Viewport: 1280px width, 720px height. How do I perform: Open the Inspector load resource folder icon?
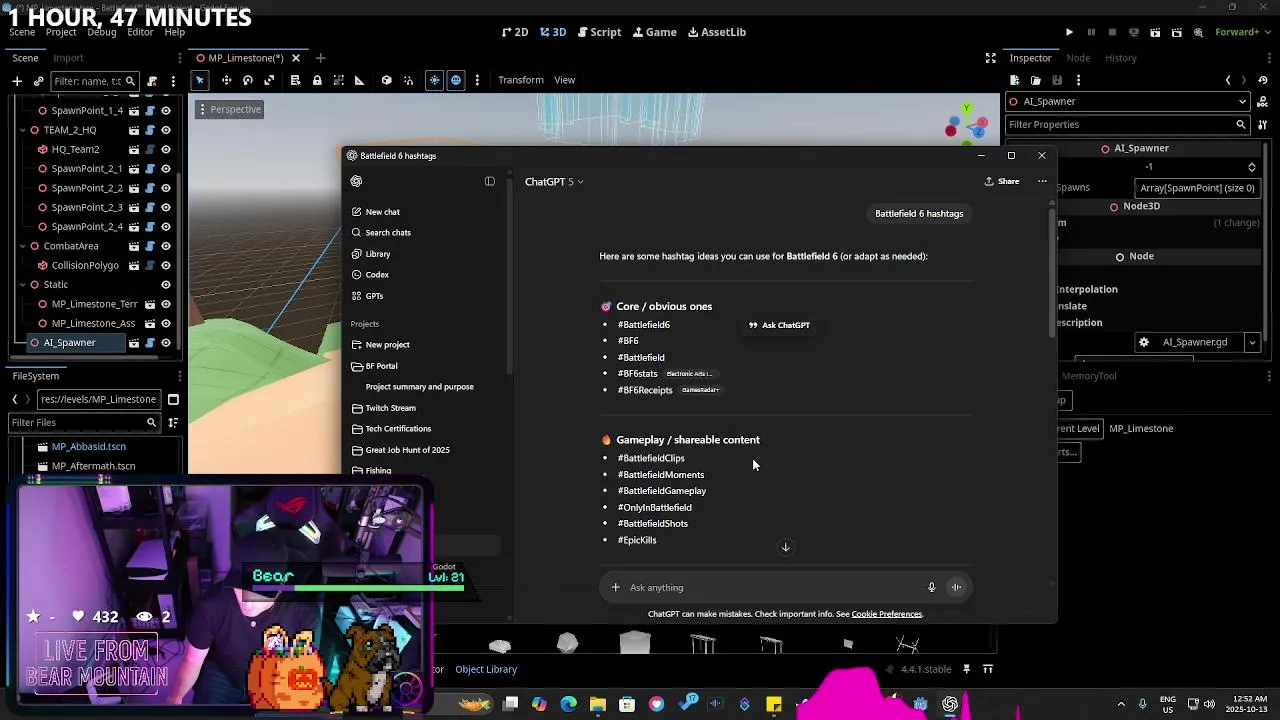point(1035,80)
